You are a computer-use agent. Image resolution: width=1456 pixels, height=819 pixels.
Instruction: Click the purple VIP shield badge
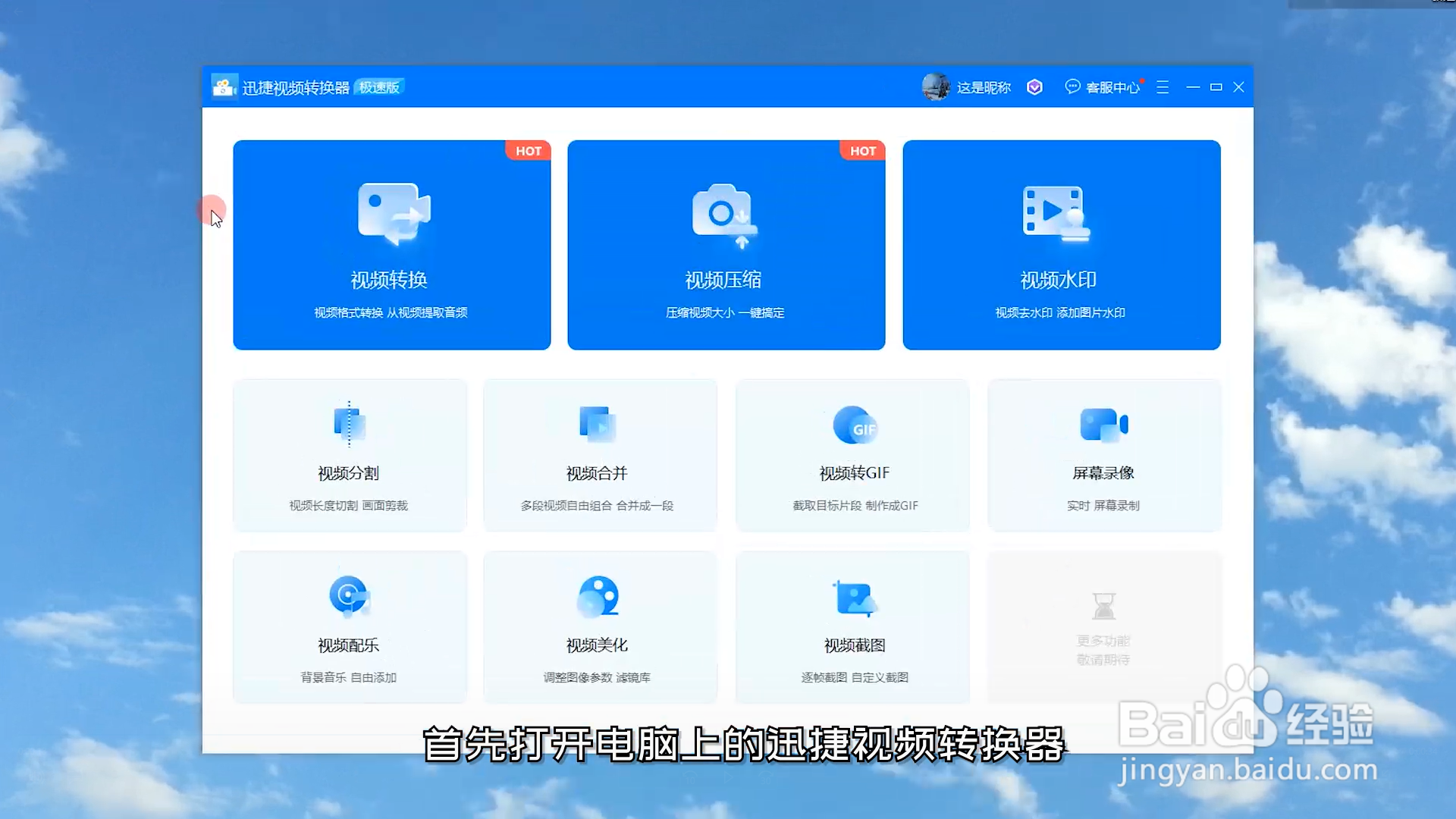point(1034,87)
